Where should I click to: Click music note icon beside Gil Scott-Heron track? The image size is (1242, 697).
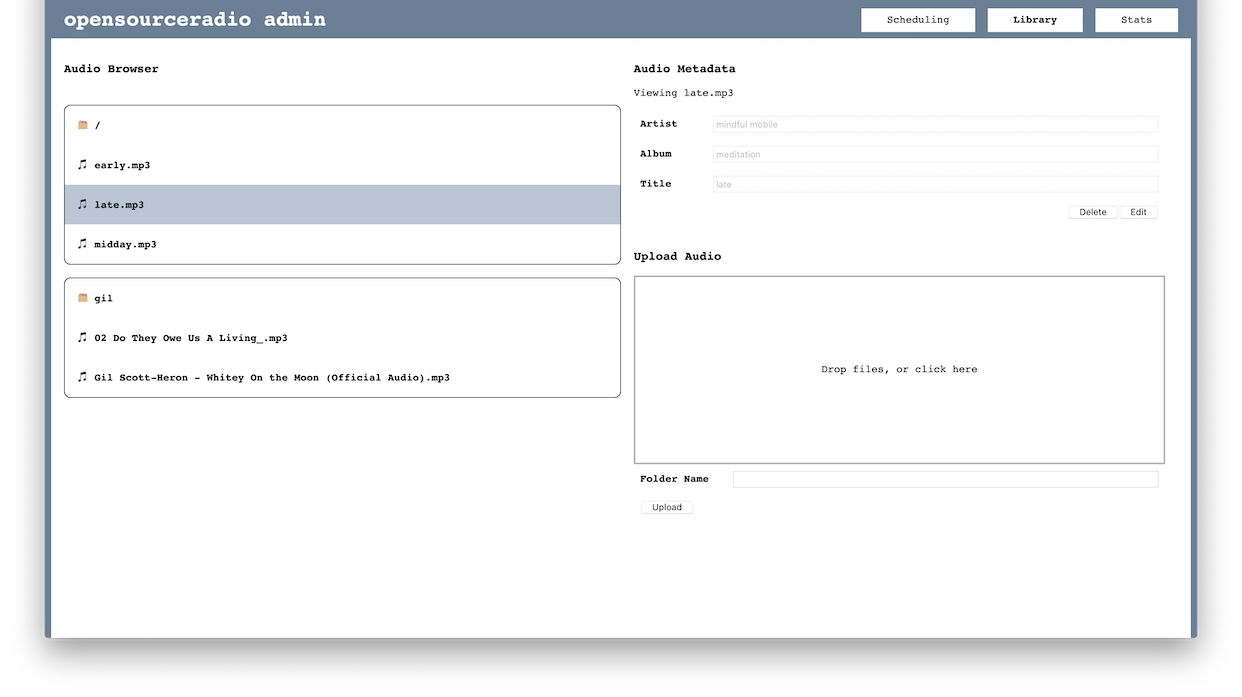pos(83,377)
